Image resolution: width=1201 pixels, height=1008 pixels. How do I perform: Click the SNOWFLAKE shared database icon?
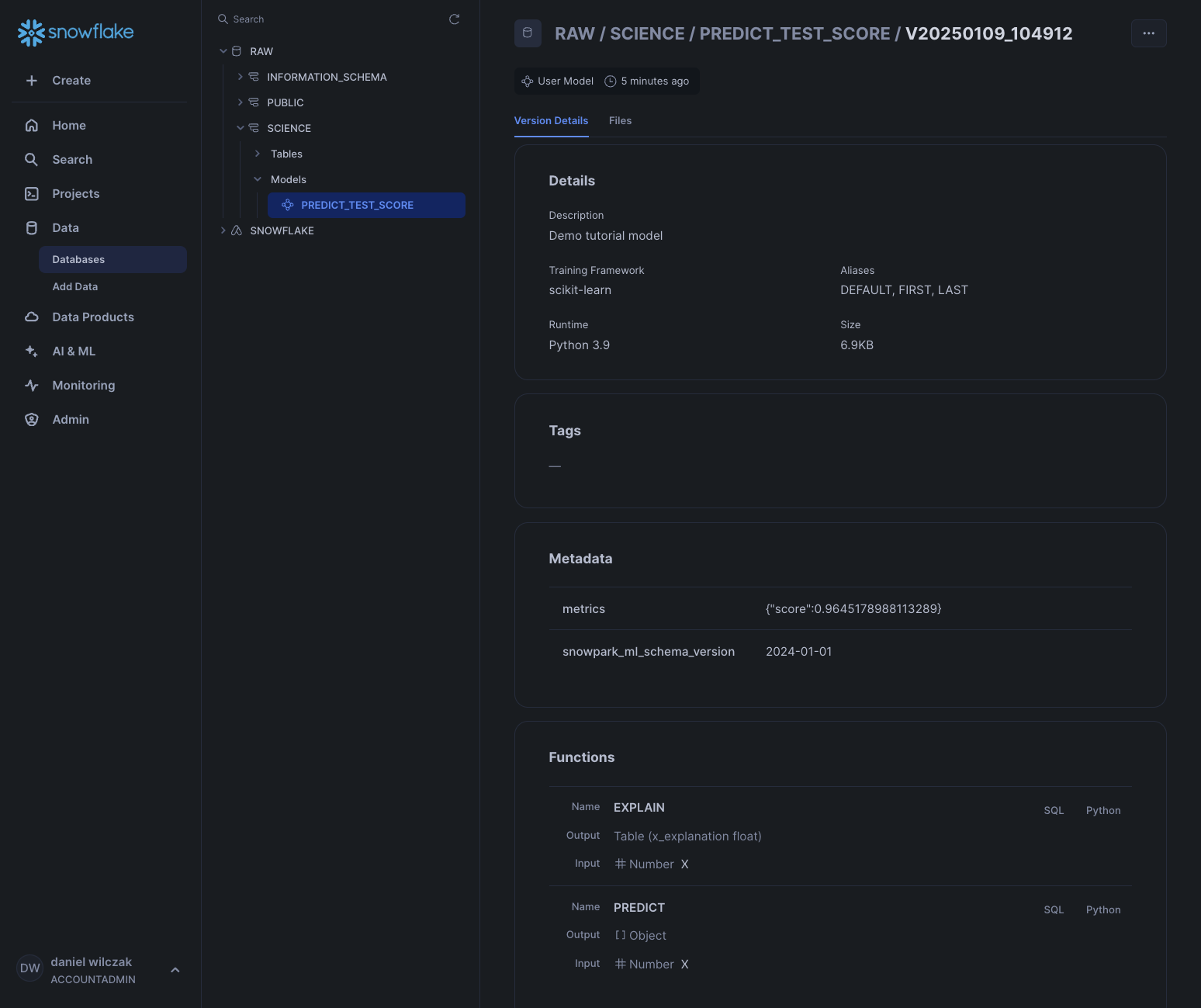coord(237,230)
